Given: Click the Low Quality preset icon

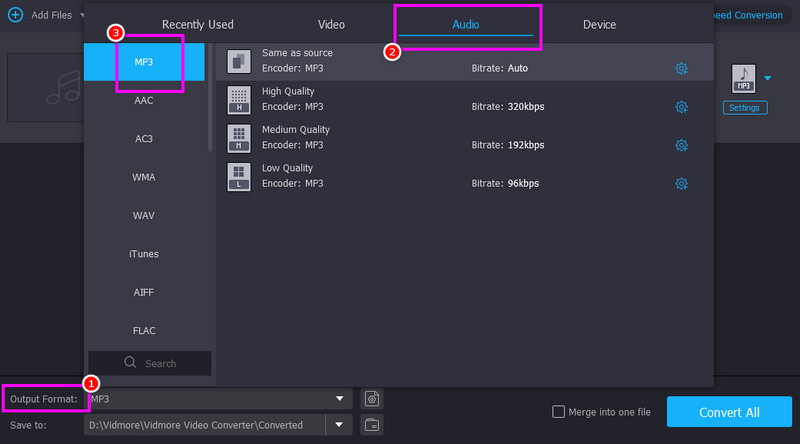Looking at the screenshot, I should click(239, 177).
